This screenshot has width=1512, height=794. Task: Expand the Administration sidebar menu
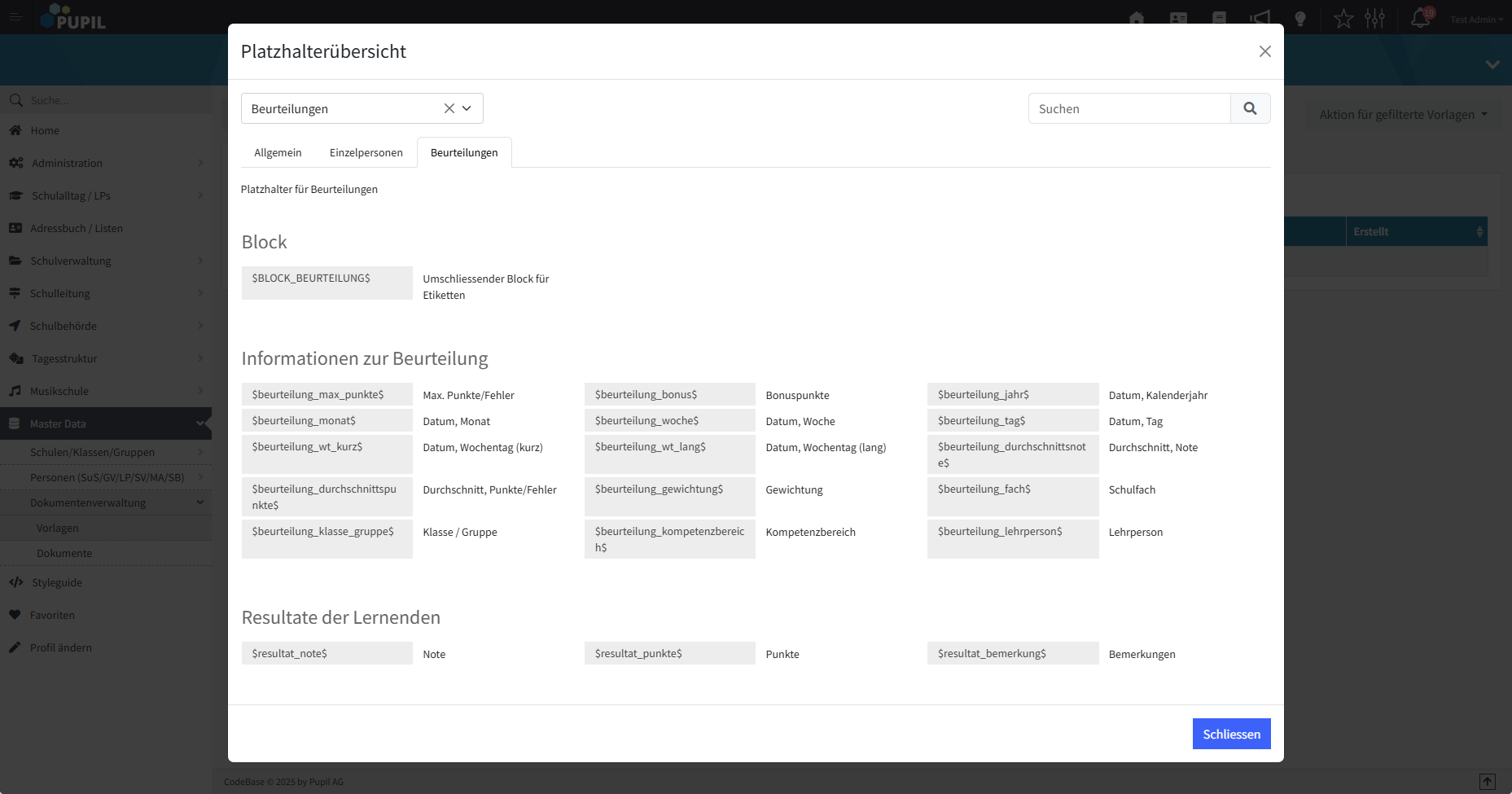point(106,163)
